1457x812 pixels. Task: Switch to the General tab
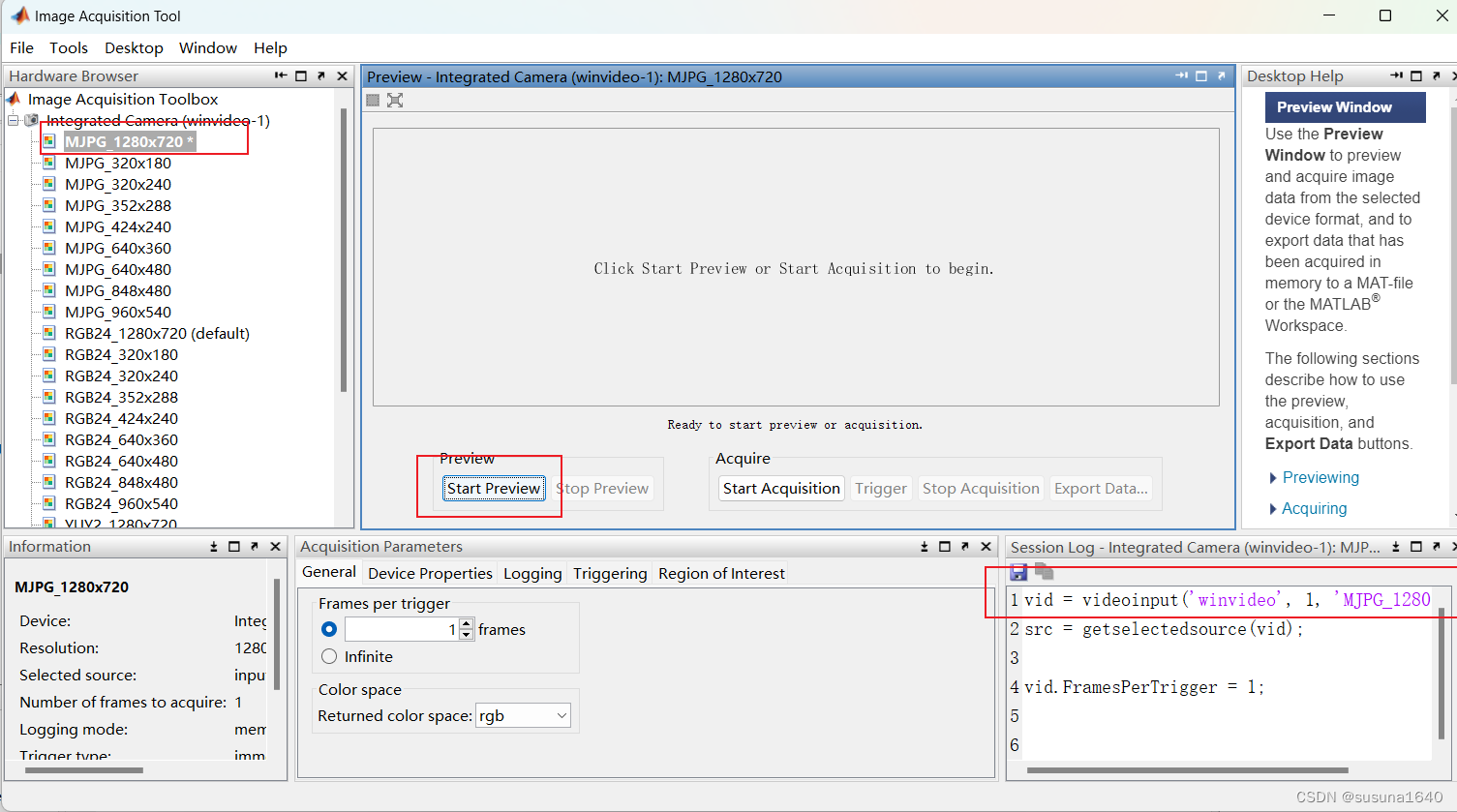click(x=329, y=572)
